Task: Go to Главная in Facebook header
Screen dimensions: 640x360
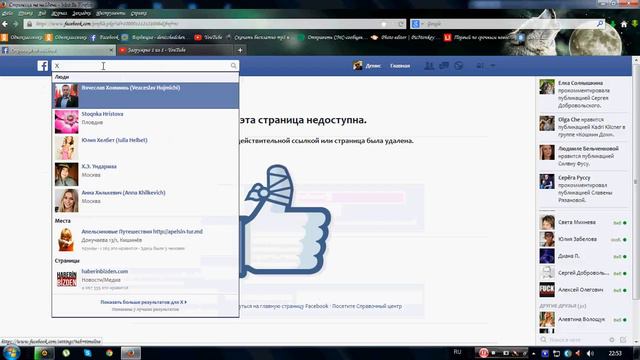Action: pyautogui.click(x=400, y=66)
